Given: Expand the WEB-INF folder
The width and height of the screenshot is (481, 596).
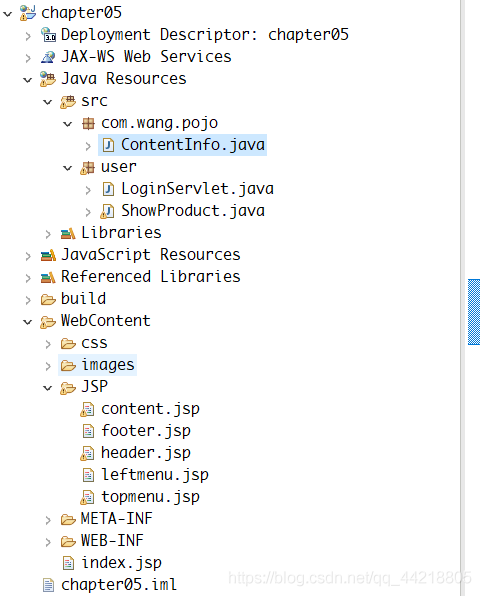Looking at the screenshot, I should coord(48,542).
